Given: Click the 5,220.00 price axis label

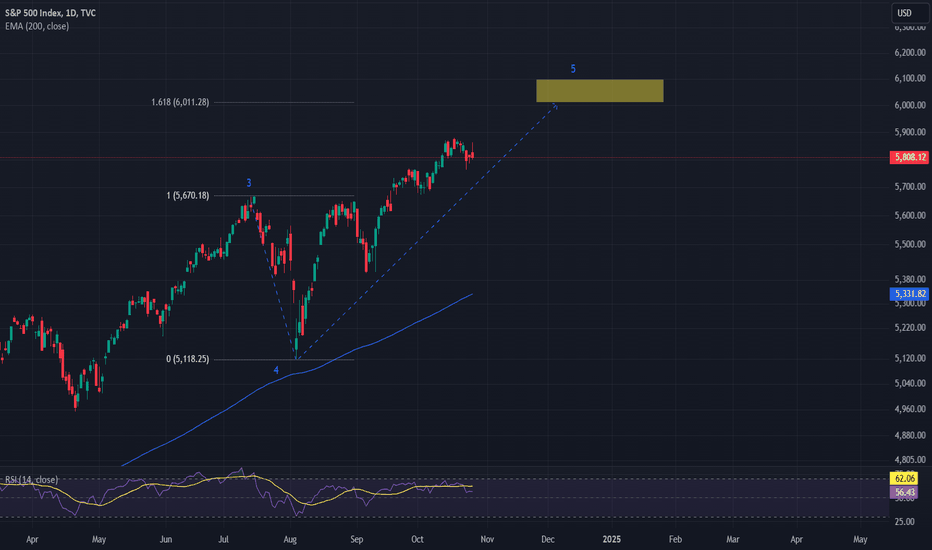Looking at the screenshot, I should coord(910,328).
